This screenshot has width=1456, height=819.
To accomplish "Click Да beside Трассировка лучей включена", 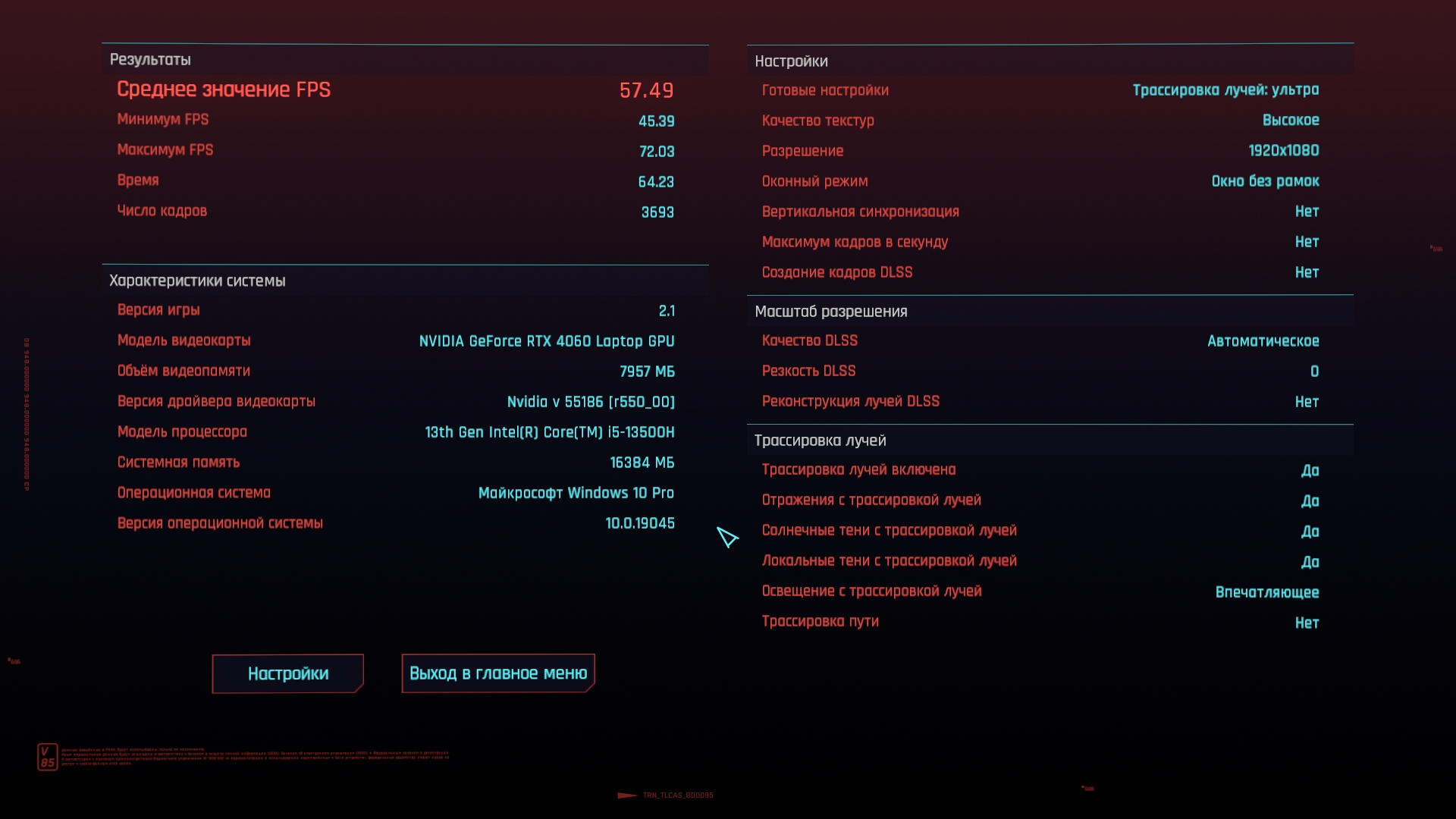I will pyautogui.click(x=1310, y=470).
